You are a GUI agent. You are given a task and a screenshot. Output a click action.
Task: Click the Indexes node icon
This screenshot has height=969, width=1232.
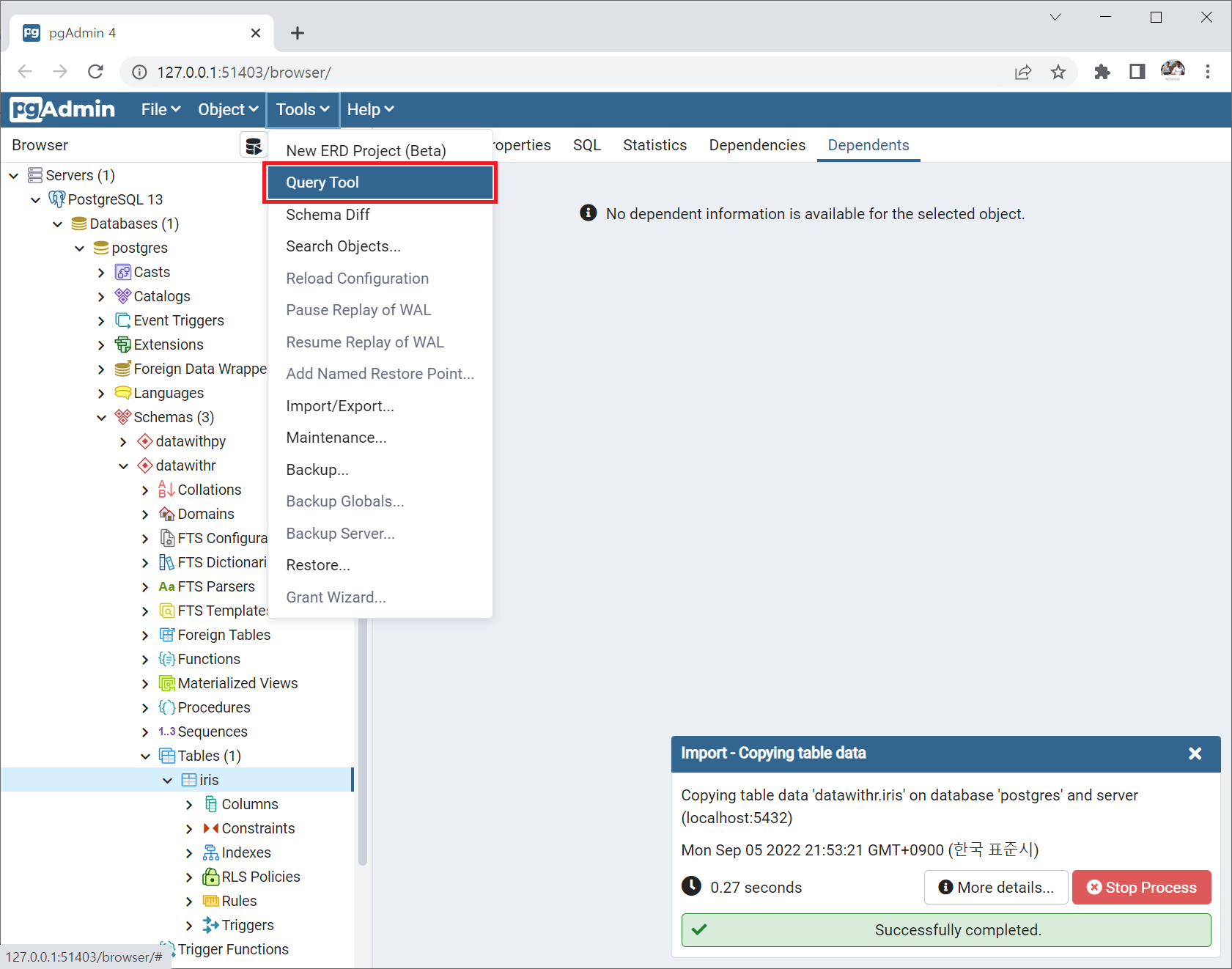point(211,852)
